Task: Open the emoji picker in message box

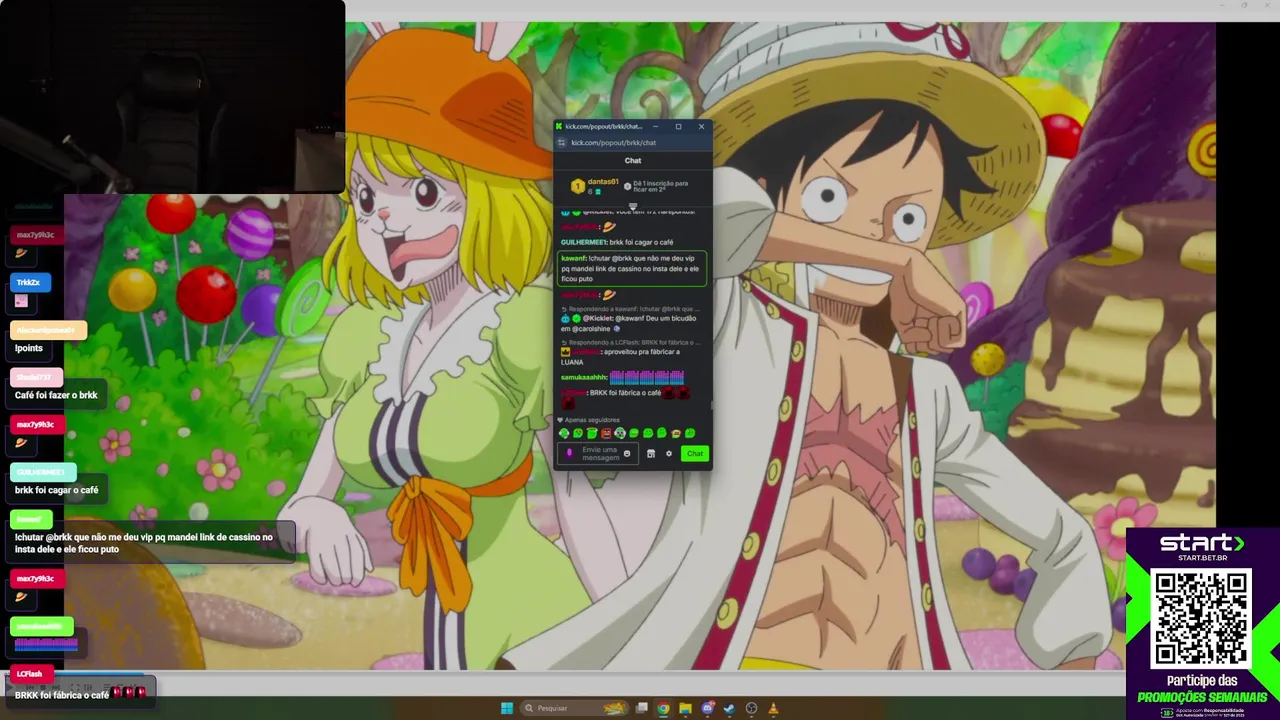Action: 627,454
